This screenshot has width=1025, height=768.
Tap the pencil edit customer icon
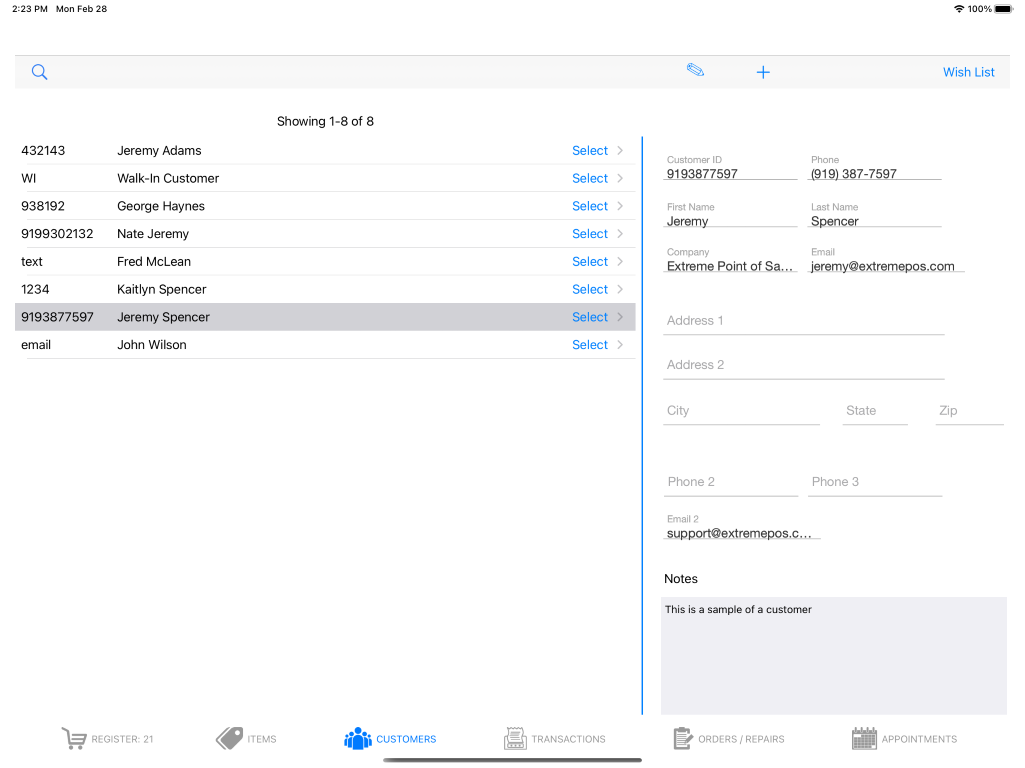click(x=696, y=71)
